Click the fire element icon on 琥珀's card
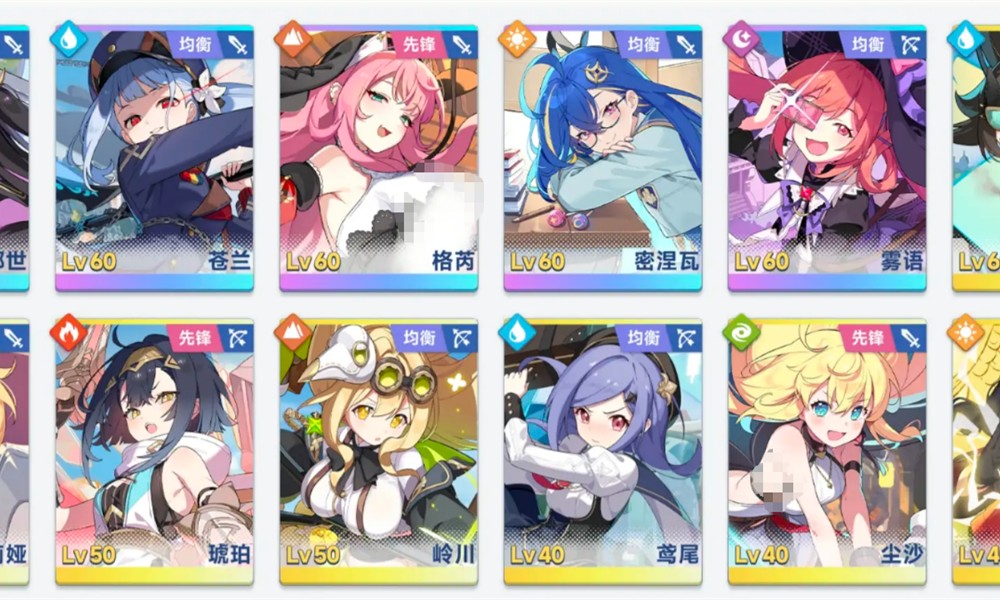 pyautogui.click(x=69, y=332)
